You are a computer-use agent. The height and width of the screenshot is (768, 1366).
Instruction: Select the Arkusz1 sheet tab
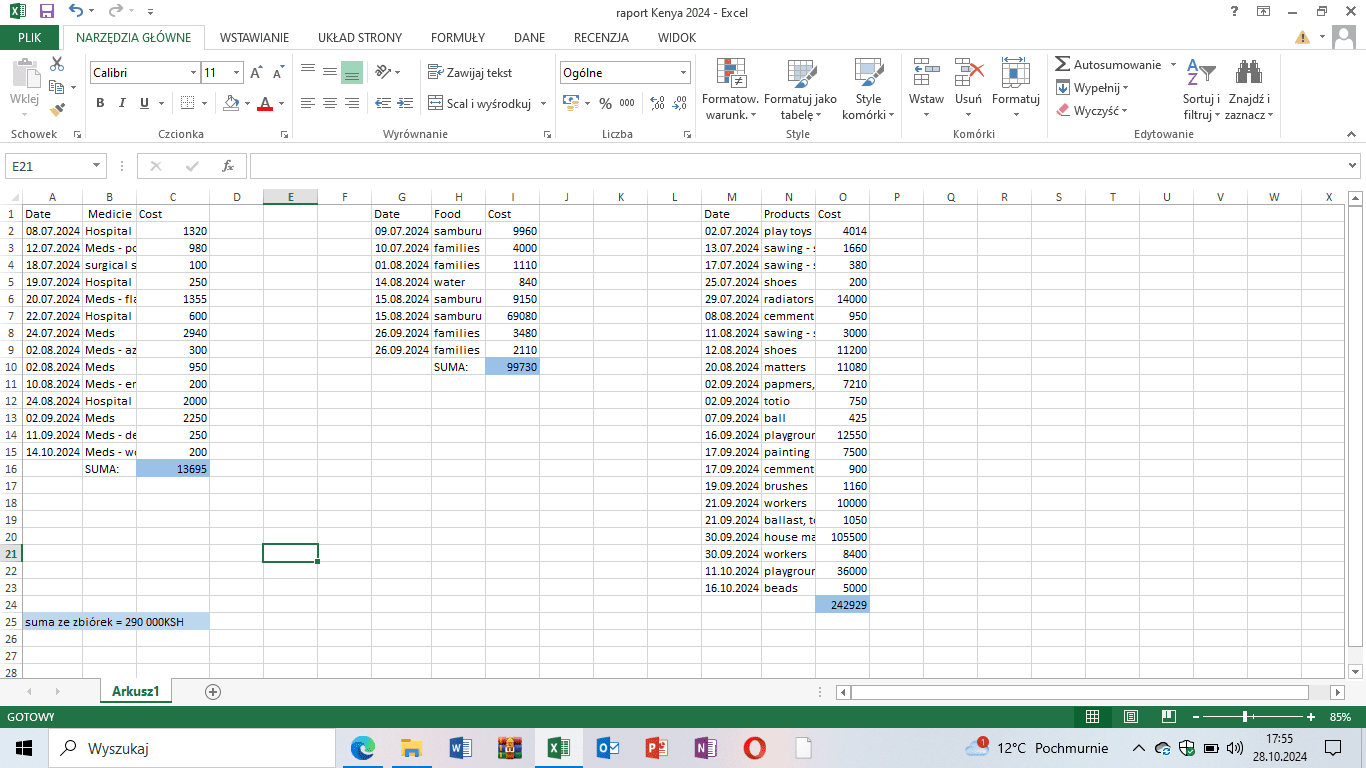[x=136, y=692]
